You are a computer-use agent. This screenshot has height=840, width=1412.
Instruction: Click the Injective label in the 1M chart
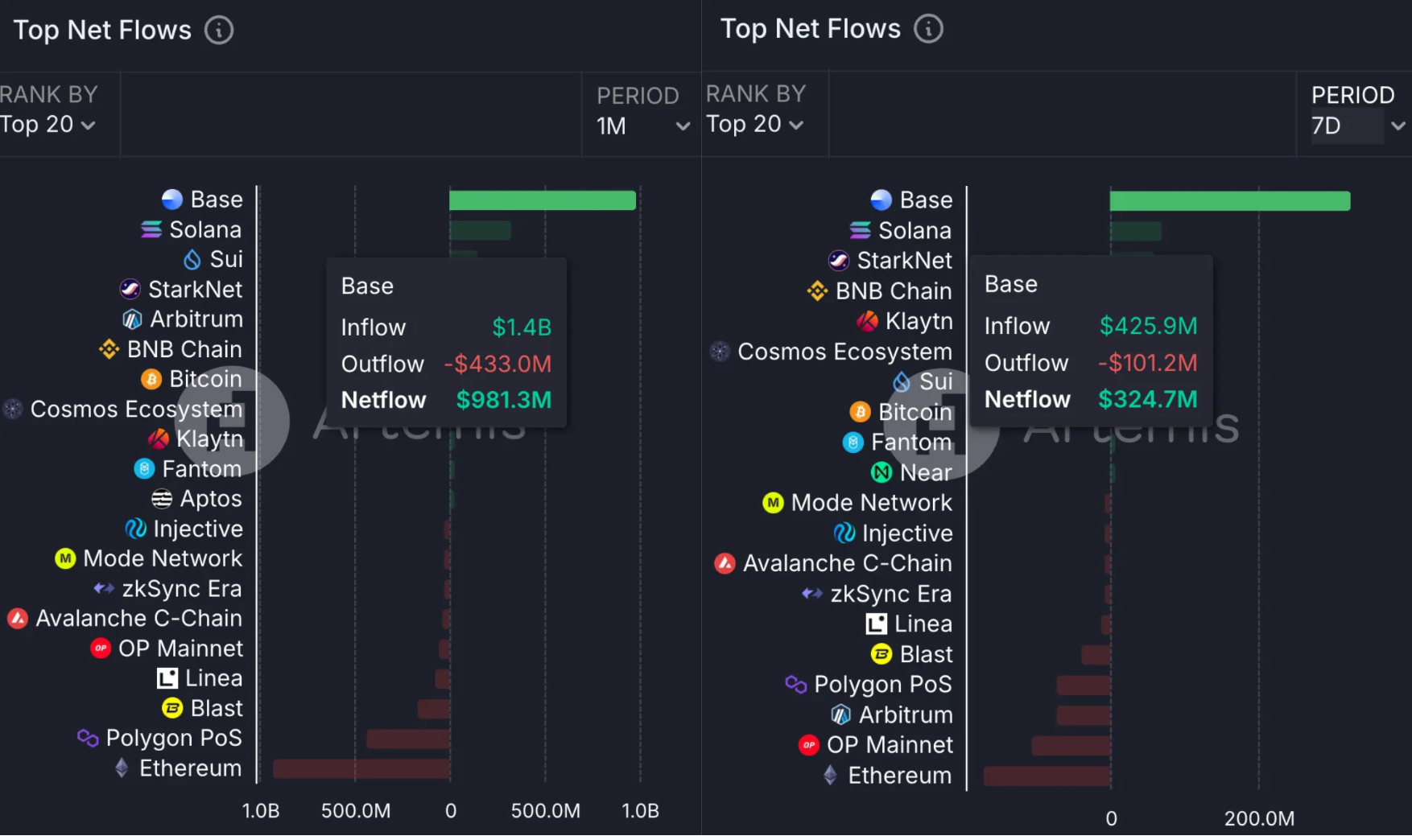(x=197, y=529)
